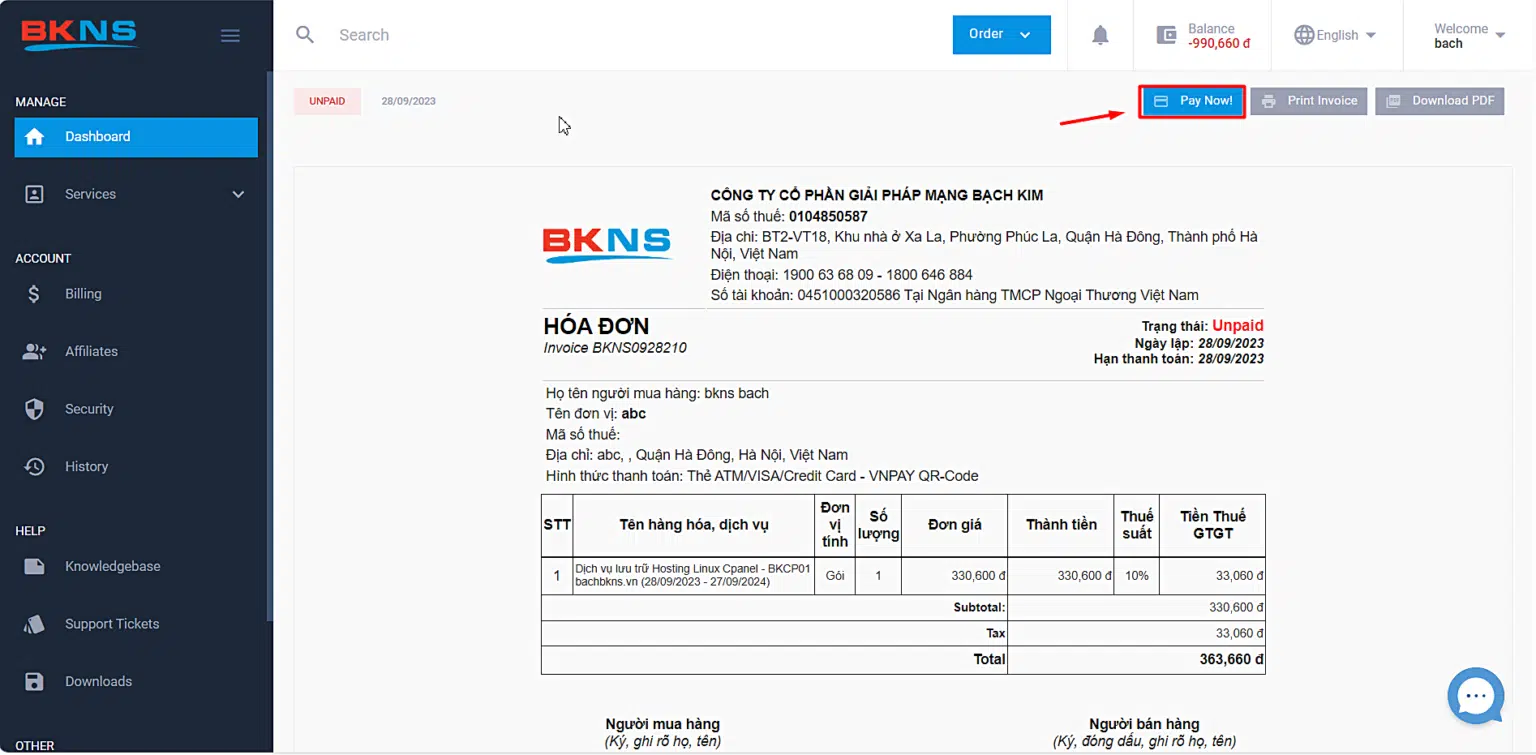Open Affiliates menu item
The image size is (1536, 755).
point(136,351)
